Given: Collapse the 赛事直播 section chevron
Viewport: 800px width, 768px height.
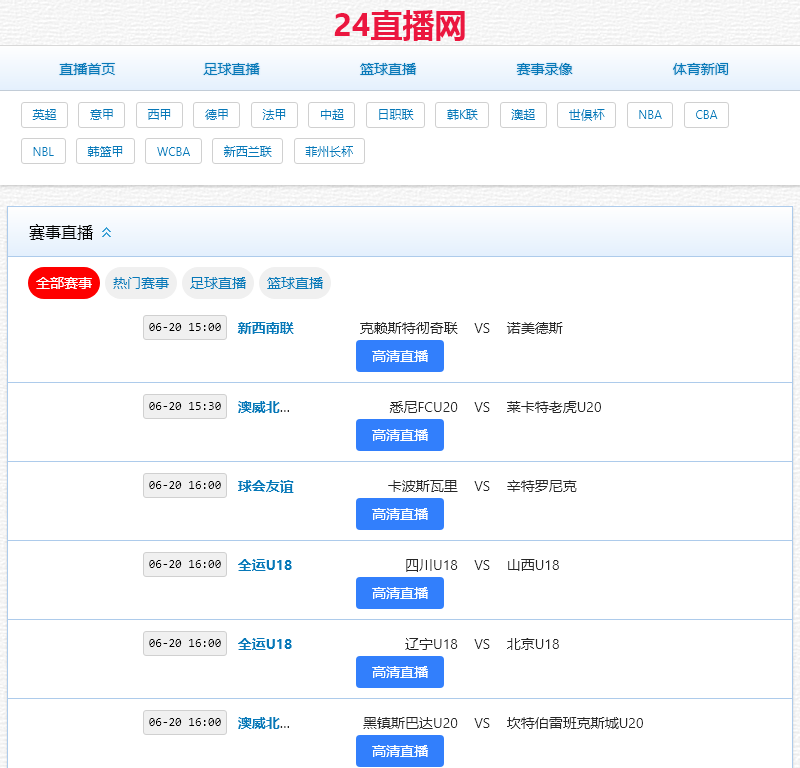Looking at the screenshot, I should (106, 233).
